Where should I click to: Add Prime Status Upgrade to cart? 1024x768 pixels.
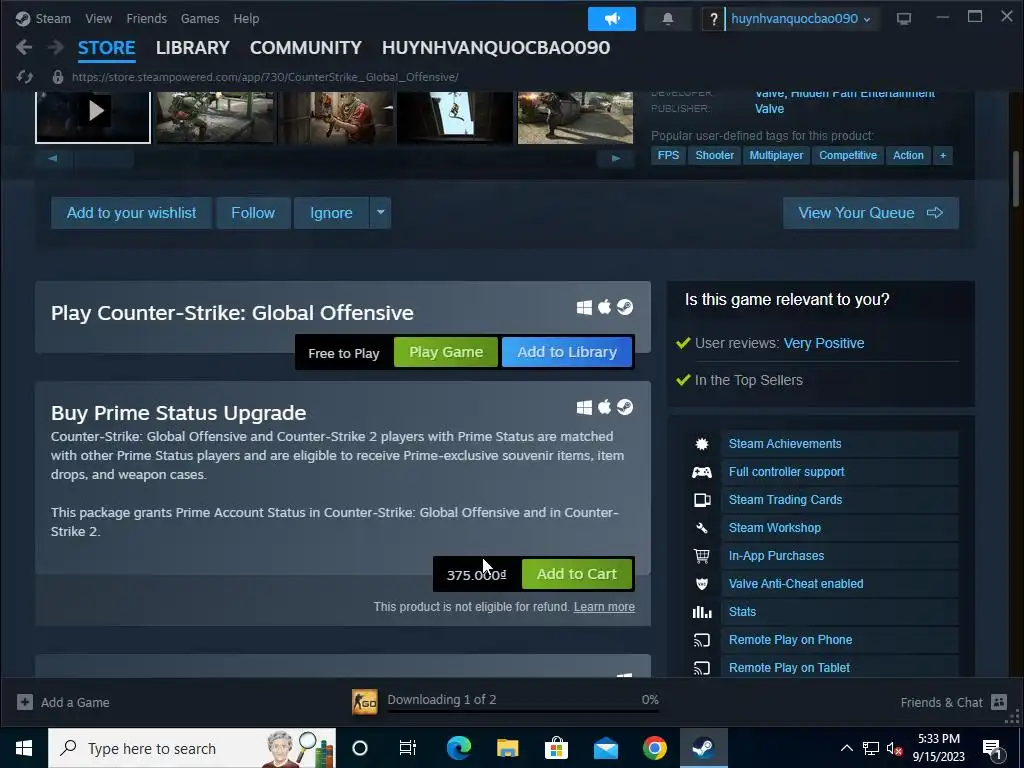click(x=577, y=574)
